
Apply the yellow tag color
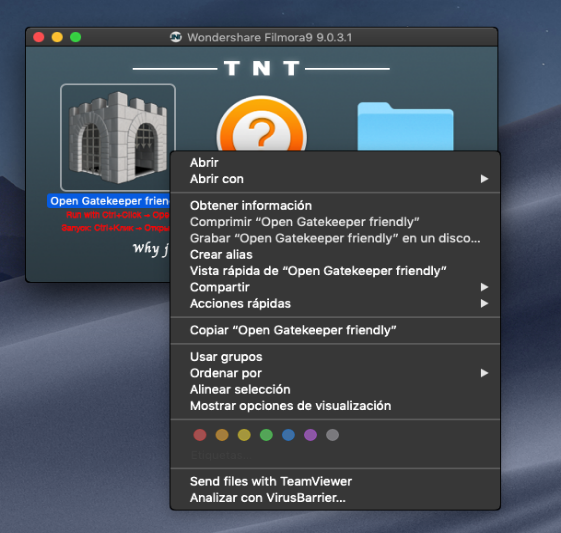244,435
